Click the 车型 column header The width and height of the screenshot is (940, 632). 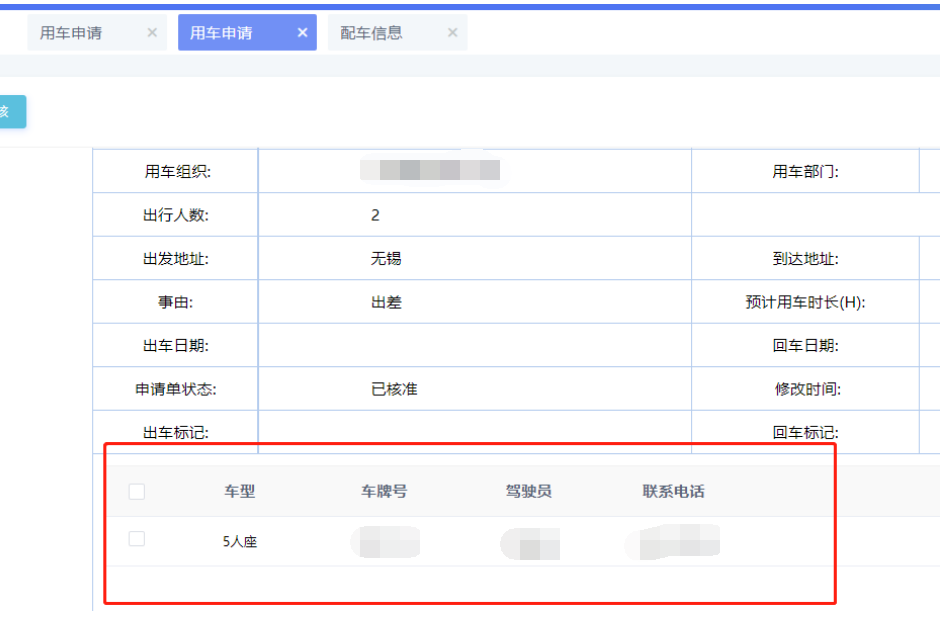click(240, 492)
